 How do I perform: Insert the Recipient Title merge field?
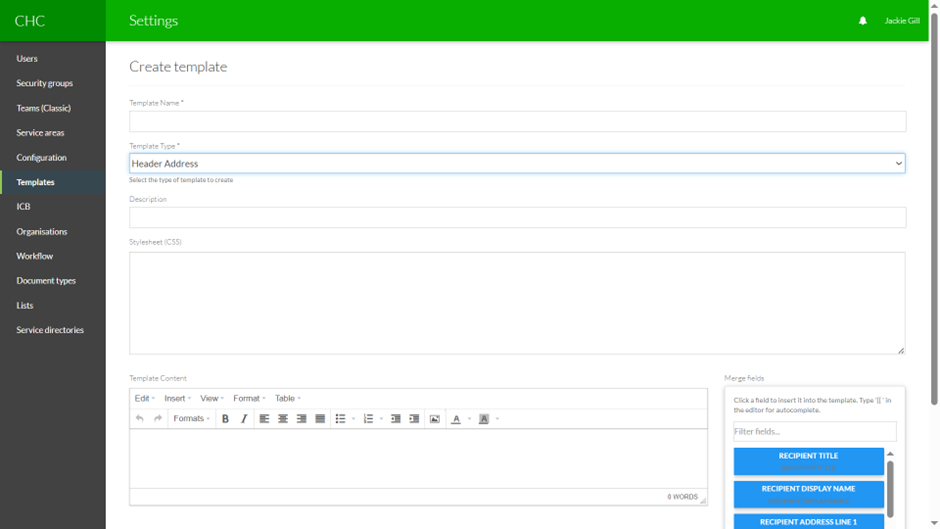tap(808, 460)
